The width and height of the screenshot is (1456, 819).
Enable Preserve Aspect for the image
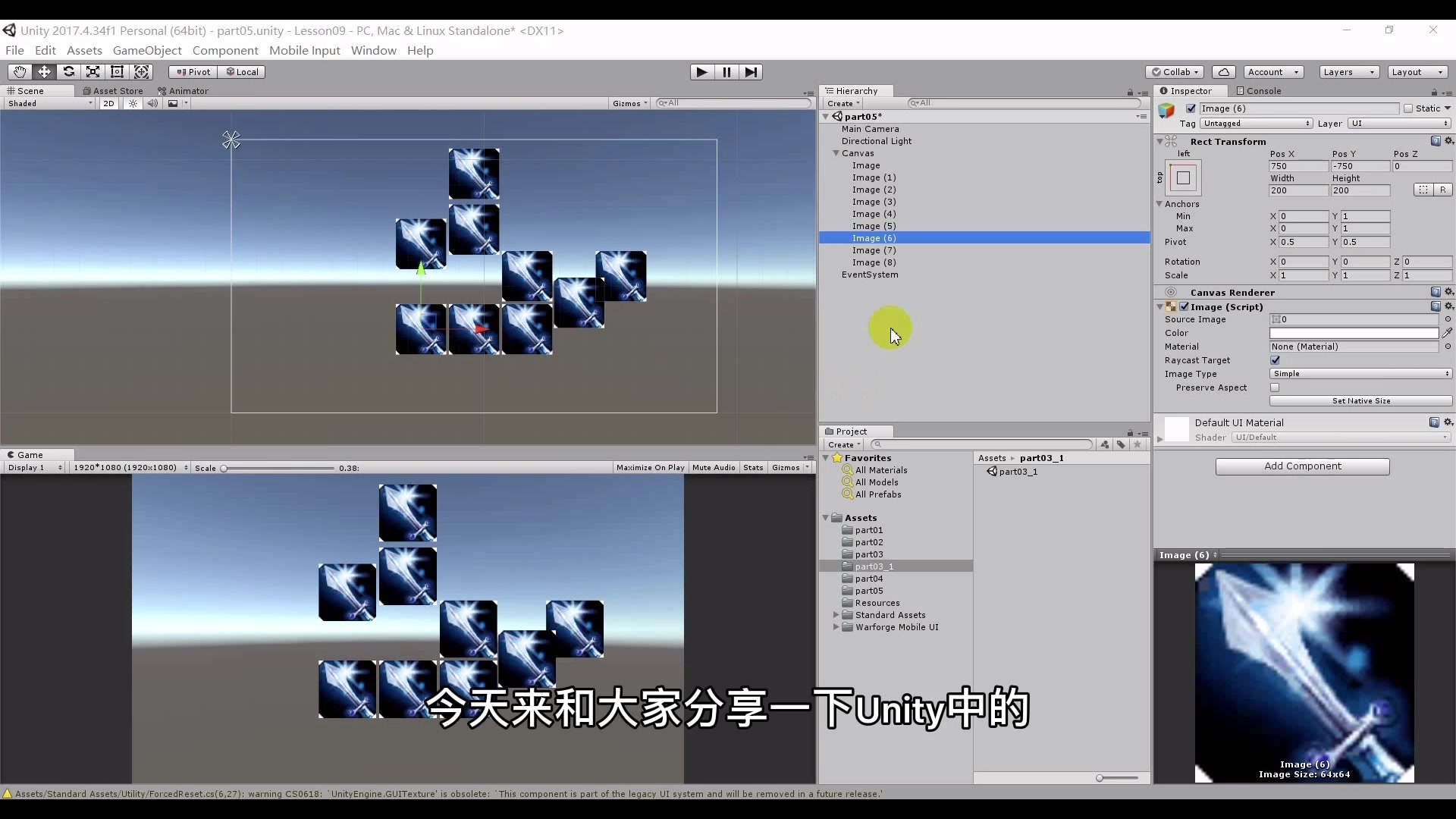1276,388
